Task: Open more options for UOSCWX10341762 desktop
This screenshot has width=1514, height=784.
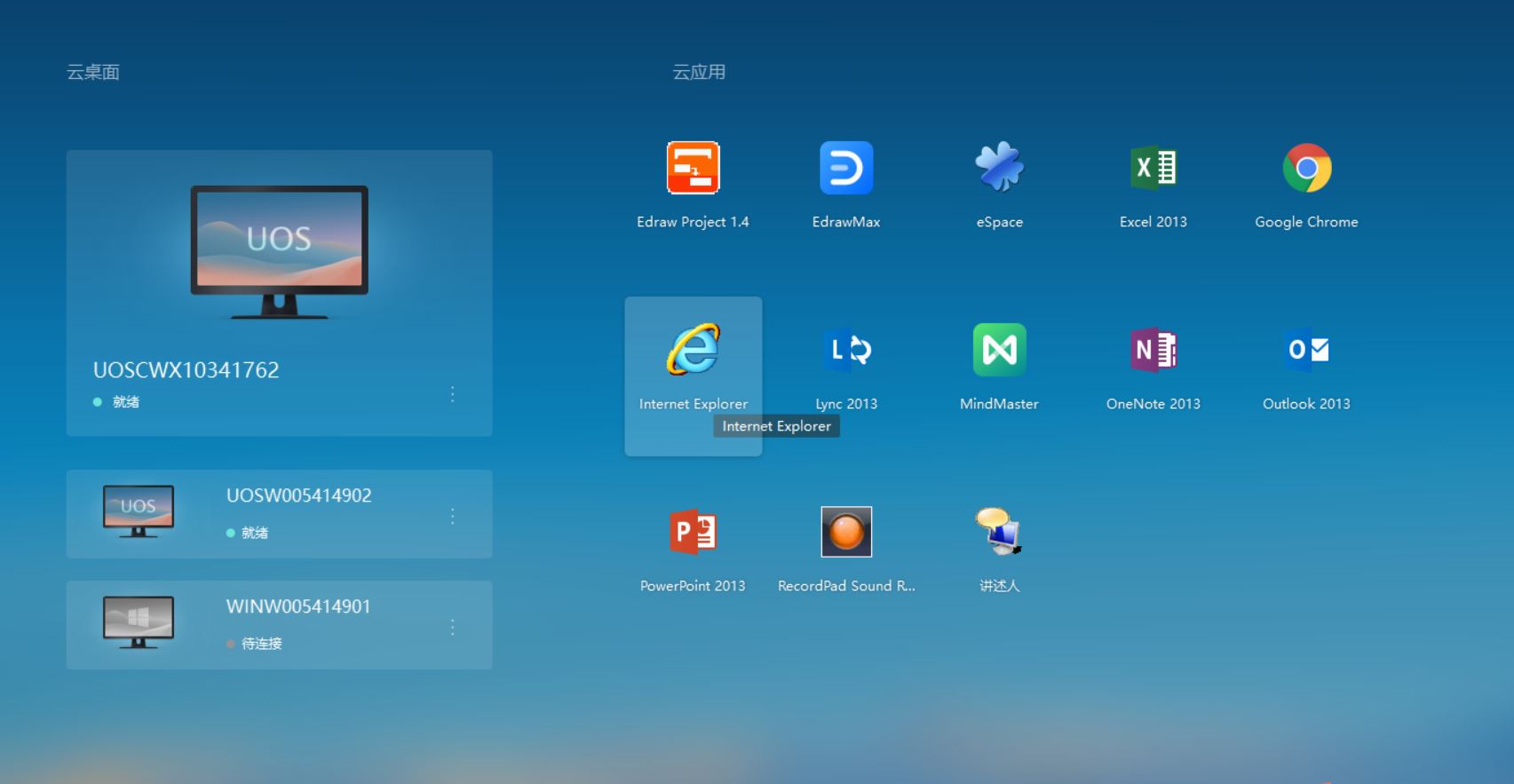Action: tap(453, 393)
